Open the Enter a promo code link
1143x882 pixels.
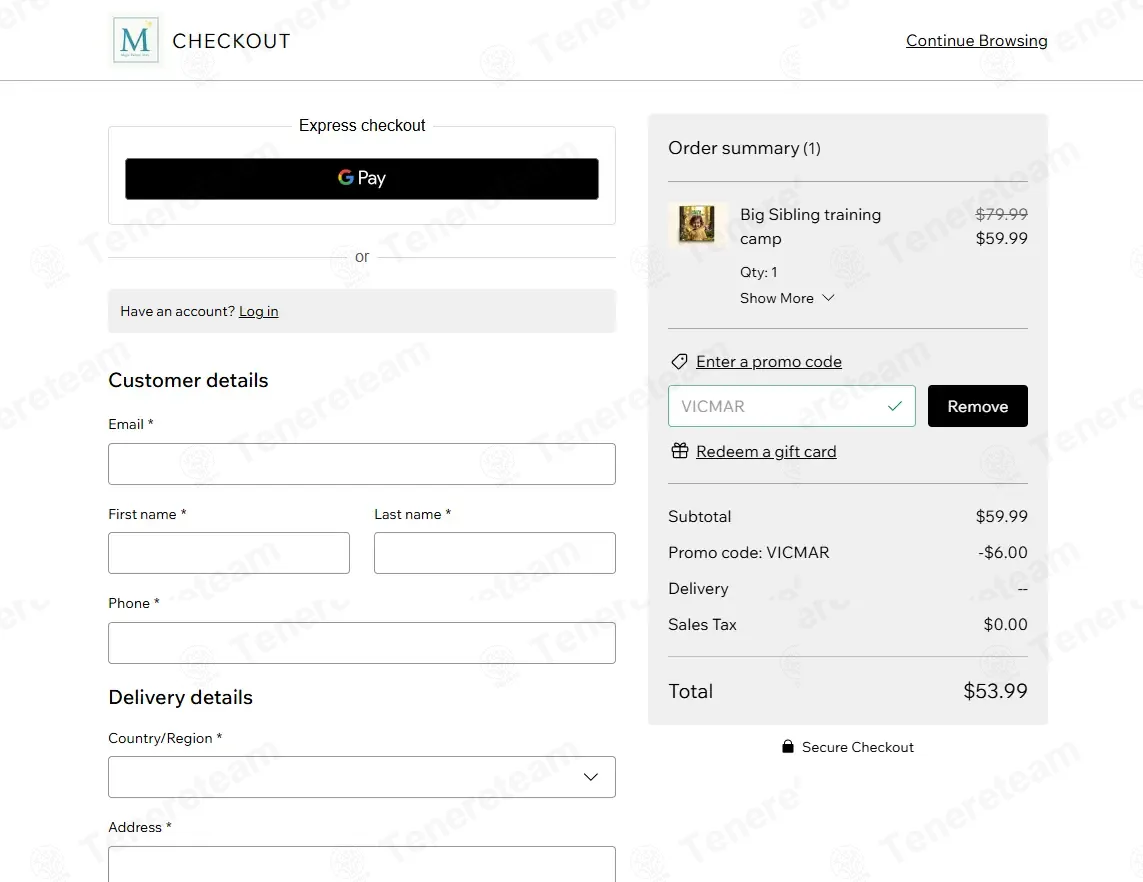768,362
